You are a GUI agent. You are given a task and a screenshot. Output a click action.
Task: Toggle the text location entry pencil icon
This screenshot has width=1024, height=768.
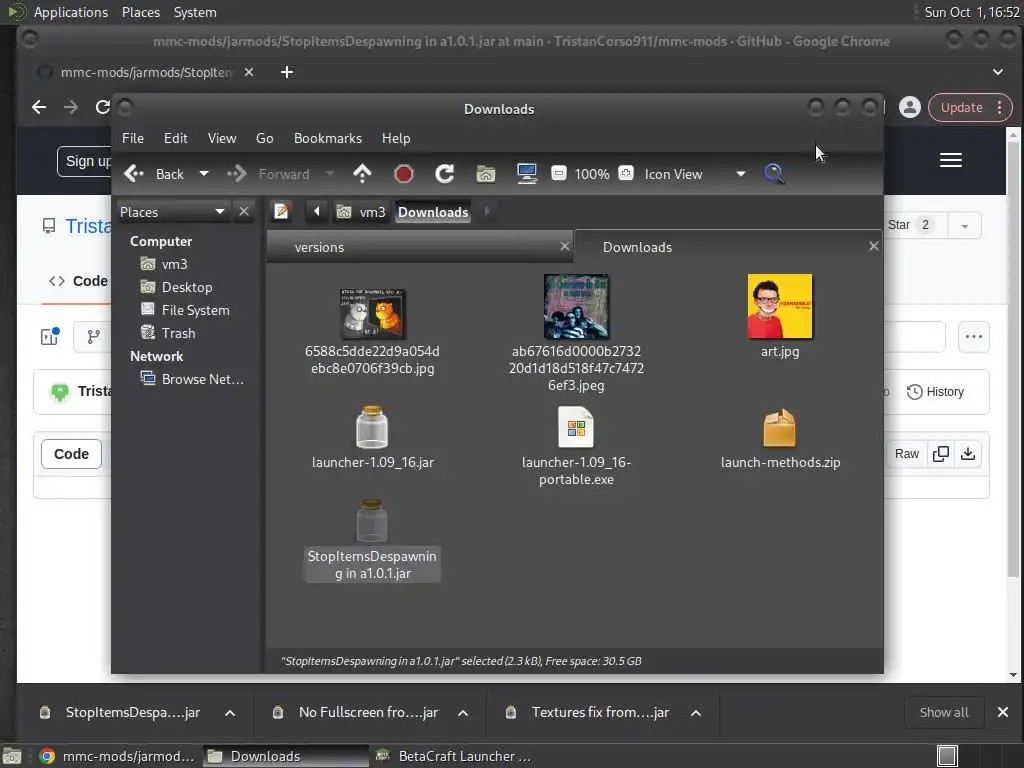click(281, 212)
